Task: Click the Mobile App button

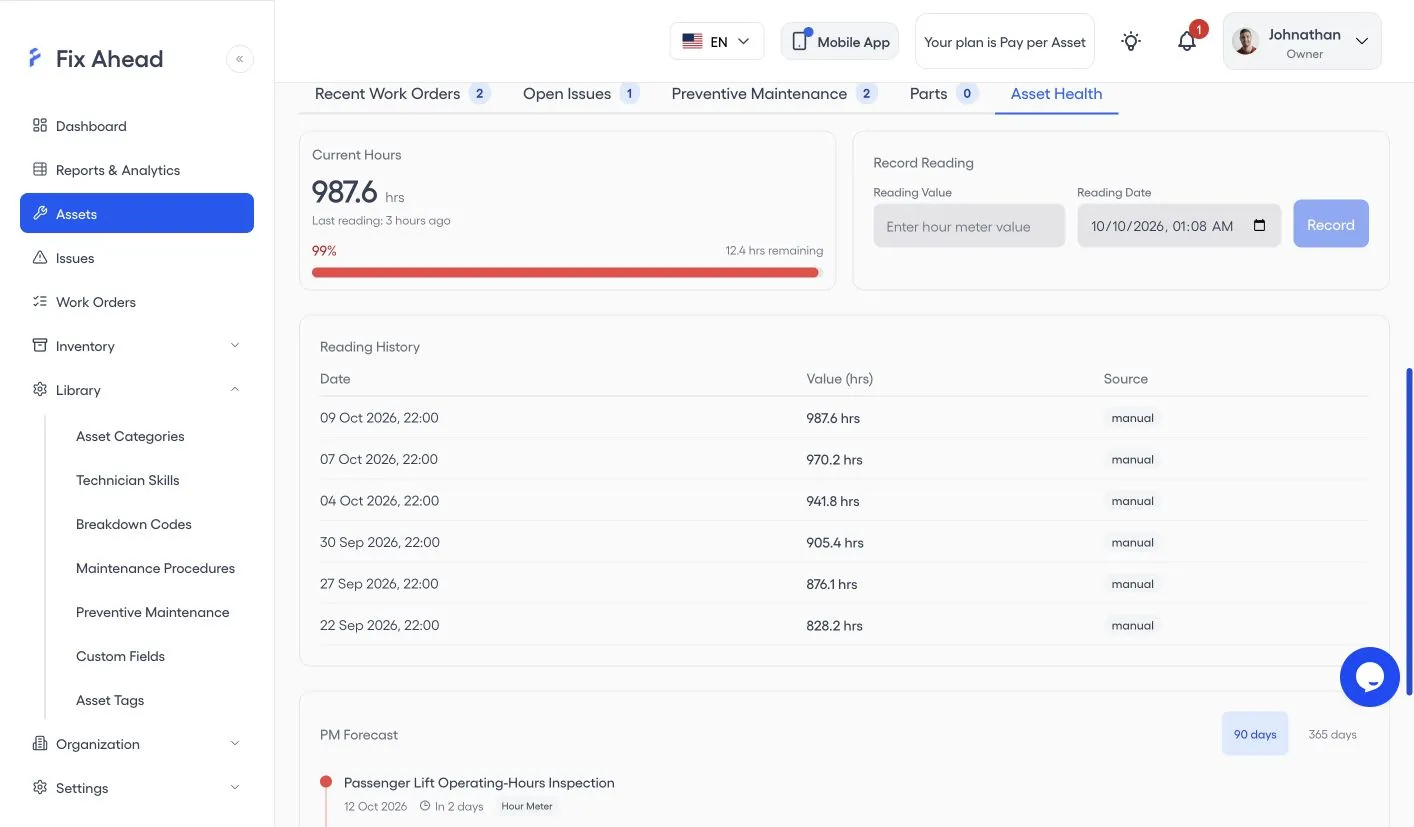Action: pyautogui.click(x=840, y=41)
